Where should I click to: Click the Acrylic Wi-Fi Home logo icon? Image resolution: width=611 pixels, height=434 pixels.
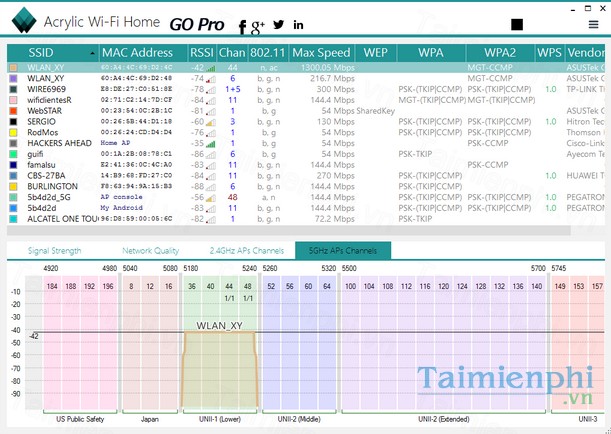(24, 20)
